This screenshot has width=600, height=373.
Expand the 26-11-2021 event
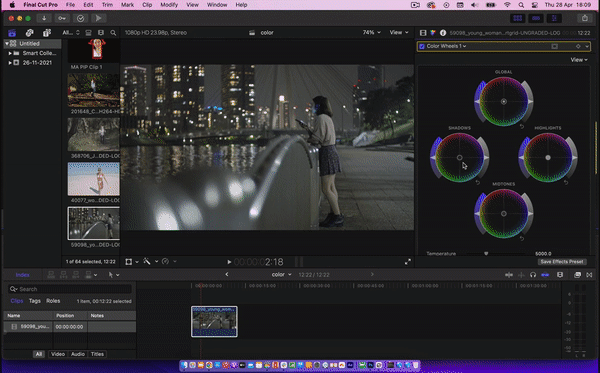click(10, 63)
